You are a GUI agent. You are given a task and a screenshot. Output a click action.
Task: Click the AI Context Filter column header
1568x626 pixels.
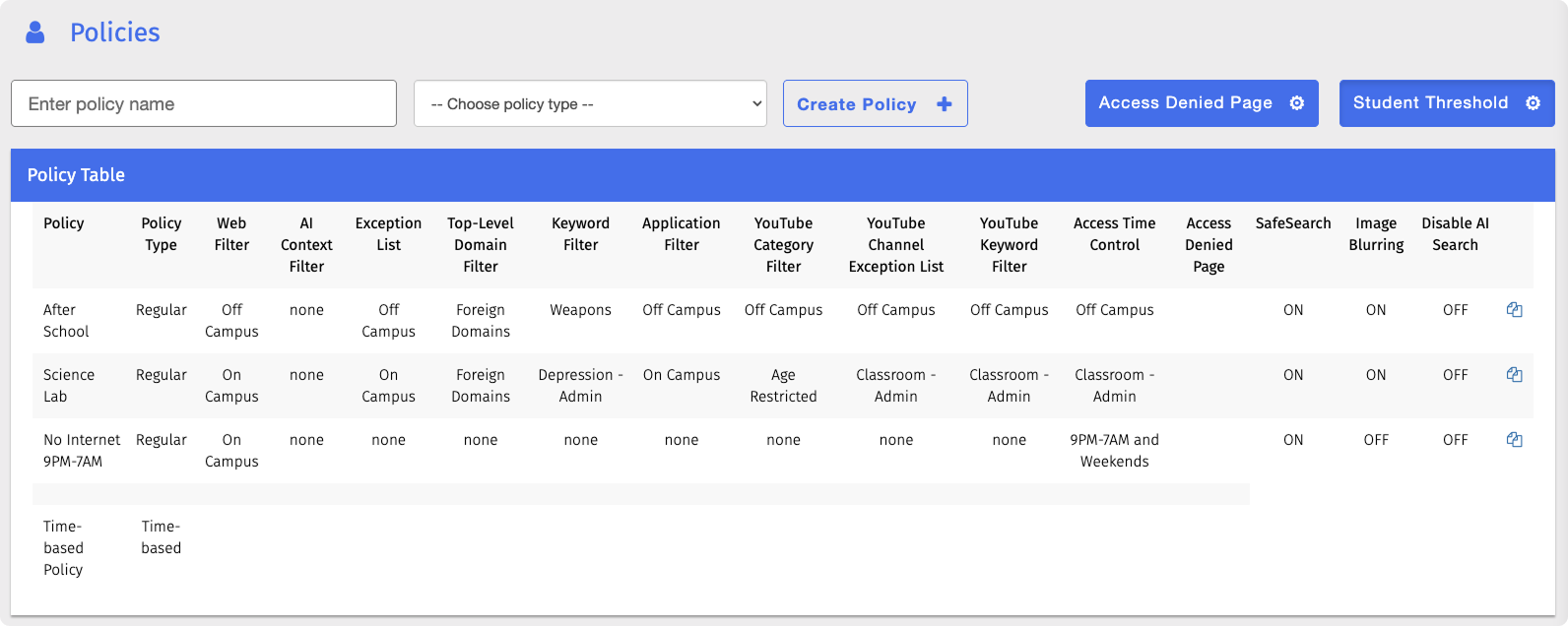[306, 245]
